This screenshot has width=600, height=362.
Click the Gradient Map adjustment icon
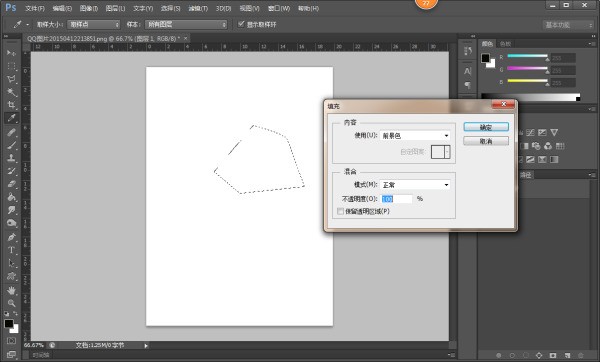tap(554, 160)
